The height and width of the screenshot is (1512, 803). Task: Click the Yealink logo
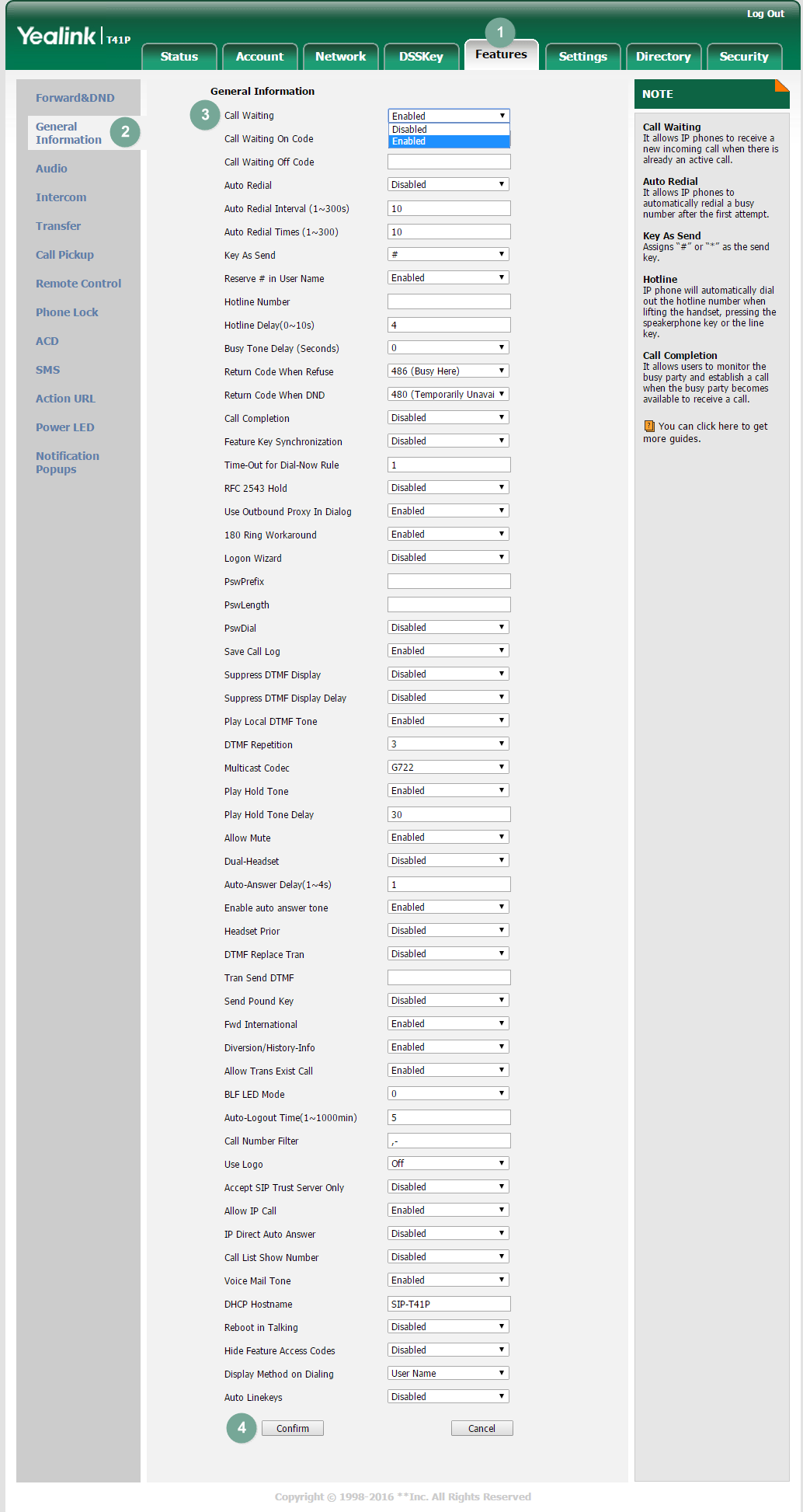[x=57, y=37]
